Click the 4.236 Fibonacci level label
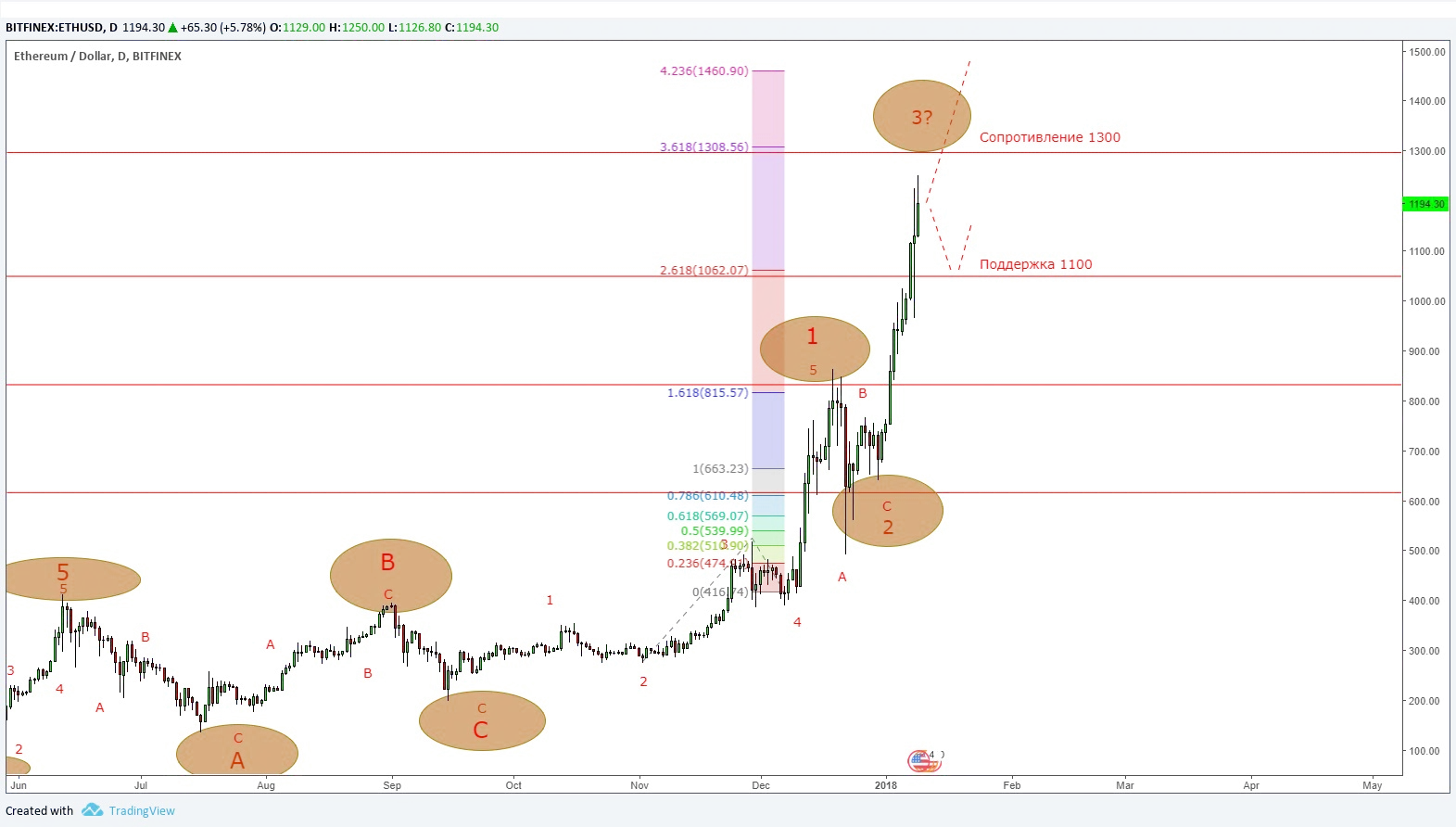The image size is (1456, 827). pyautogui.click(x=704, y=70)
